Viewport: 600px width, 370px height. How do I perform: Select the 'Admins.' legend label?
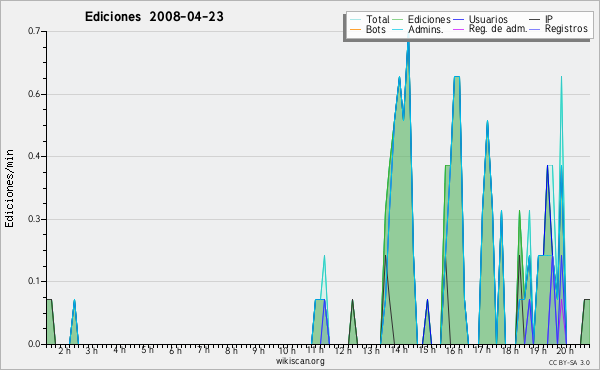pos(426,29)
